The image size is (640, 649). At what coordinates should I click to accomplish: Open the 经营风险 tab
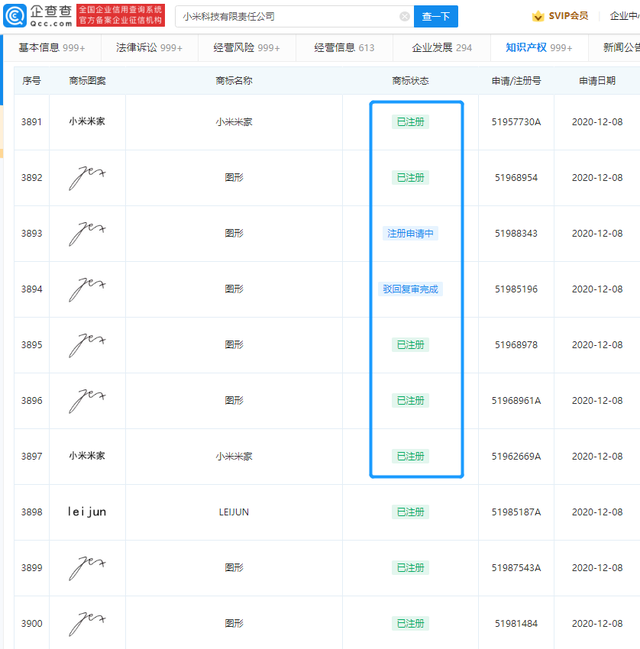pos(247,48)
